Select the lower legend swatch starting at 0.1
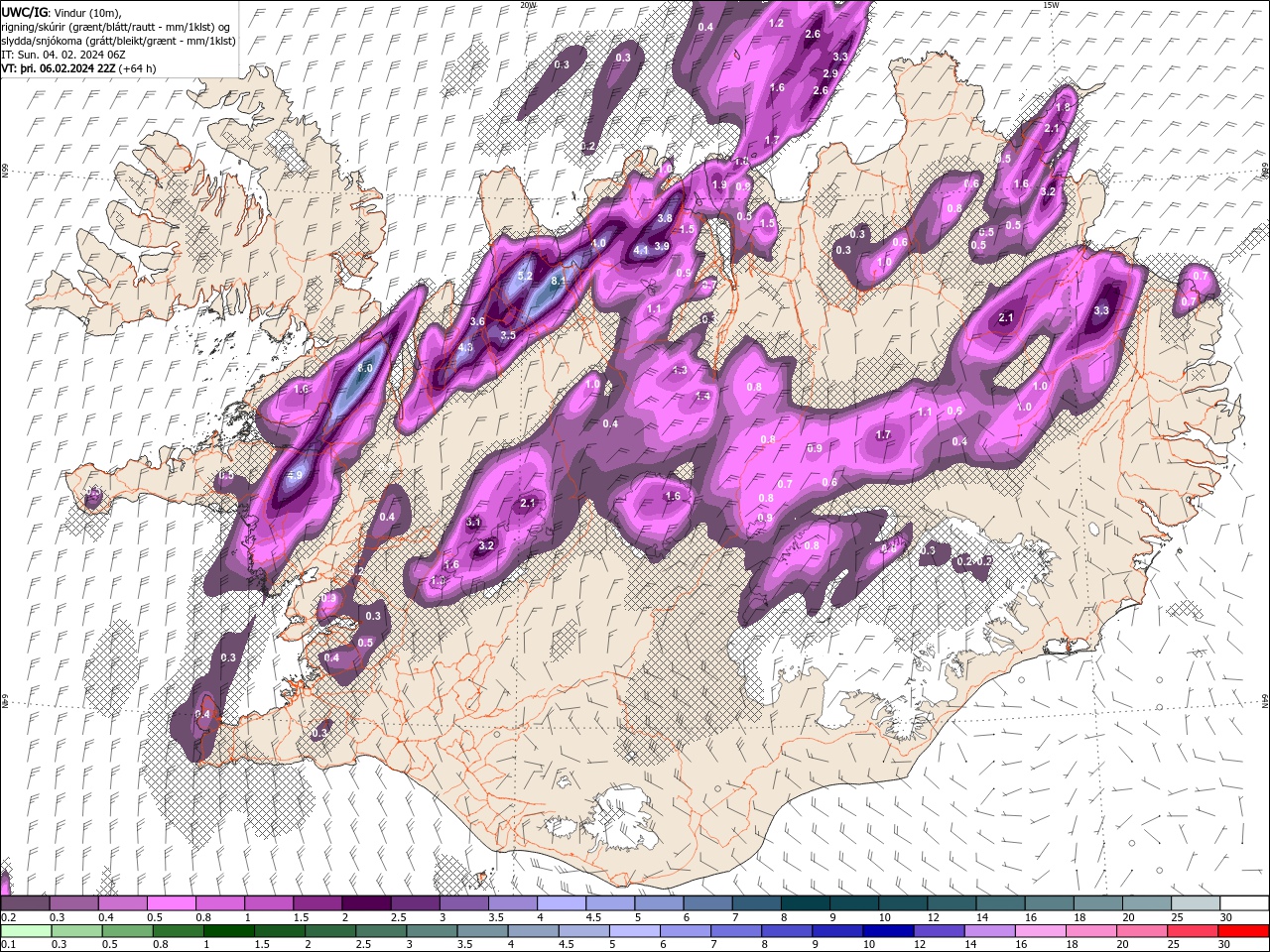 [26, 930]
